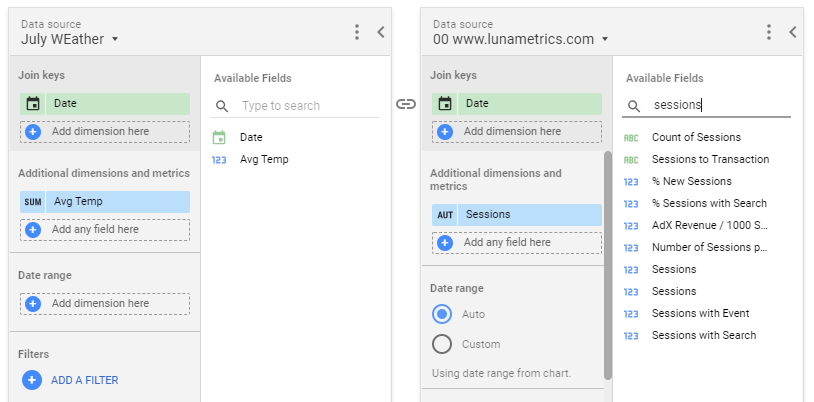Click the Type to search field
Image resolution: width=814 pixels, height=402 pixels.
[x=309, y=106]
